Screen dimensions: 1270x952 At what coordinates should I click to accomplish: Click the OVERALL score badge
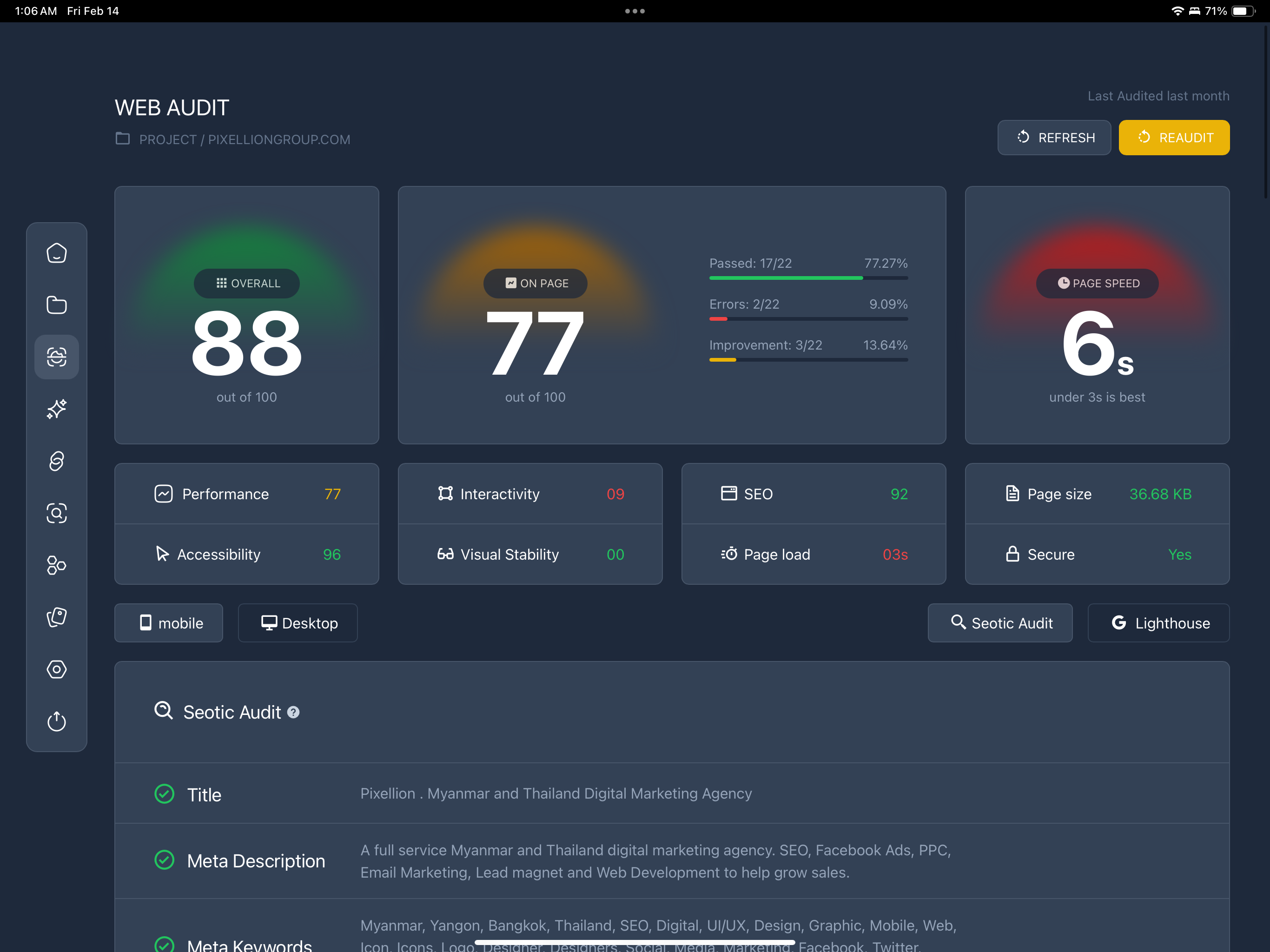click(x=247, y=283)
